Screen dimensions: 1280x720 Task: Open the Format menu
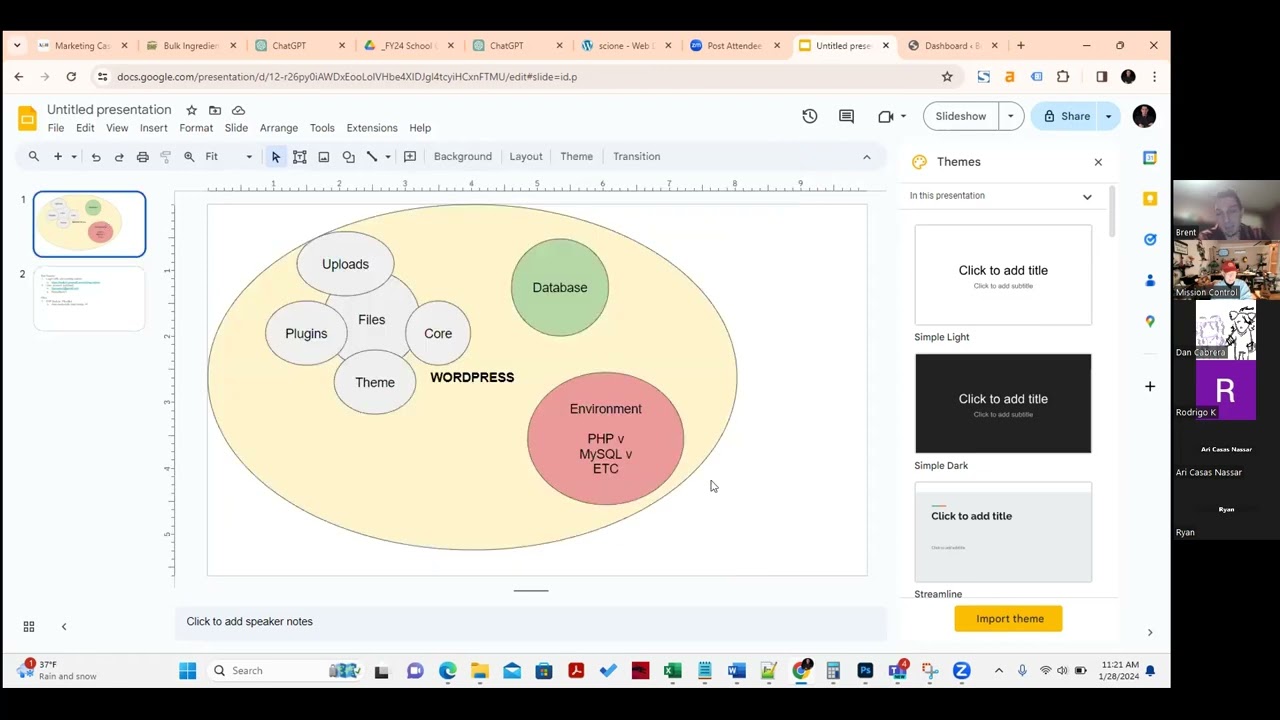[196, 128]
